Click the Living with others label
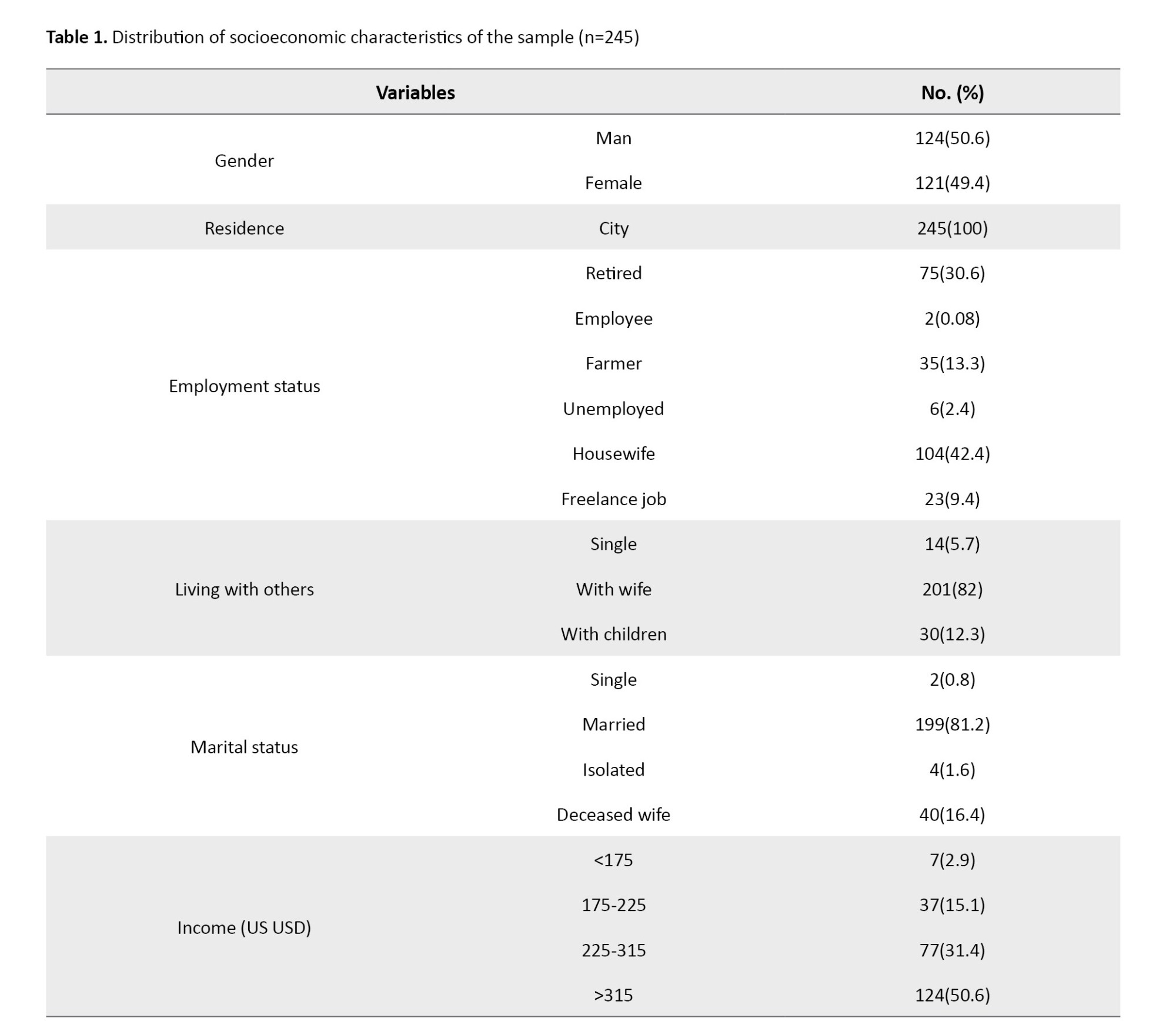Viewport: 1176px width, 1028px height. click(x=244, y=589)
